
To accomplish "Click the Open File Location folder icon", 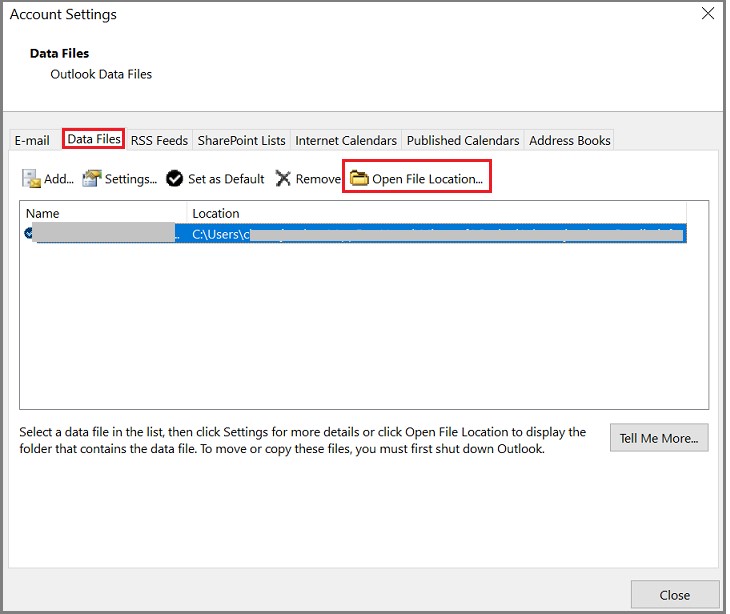I will tap(359, 178).
